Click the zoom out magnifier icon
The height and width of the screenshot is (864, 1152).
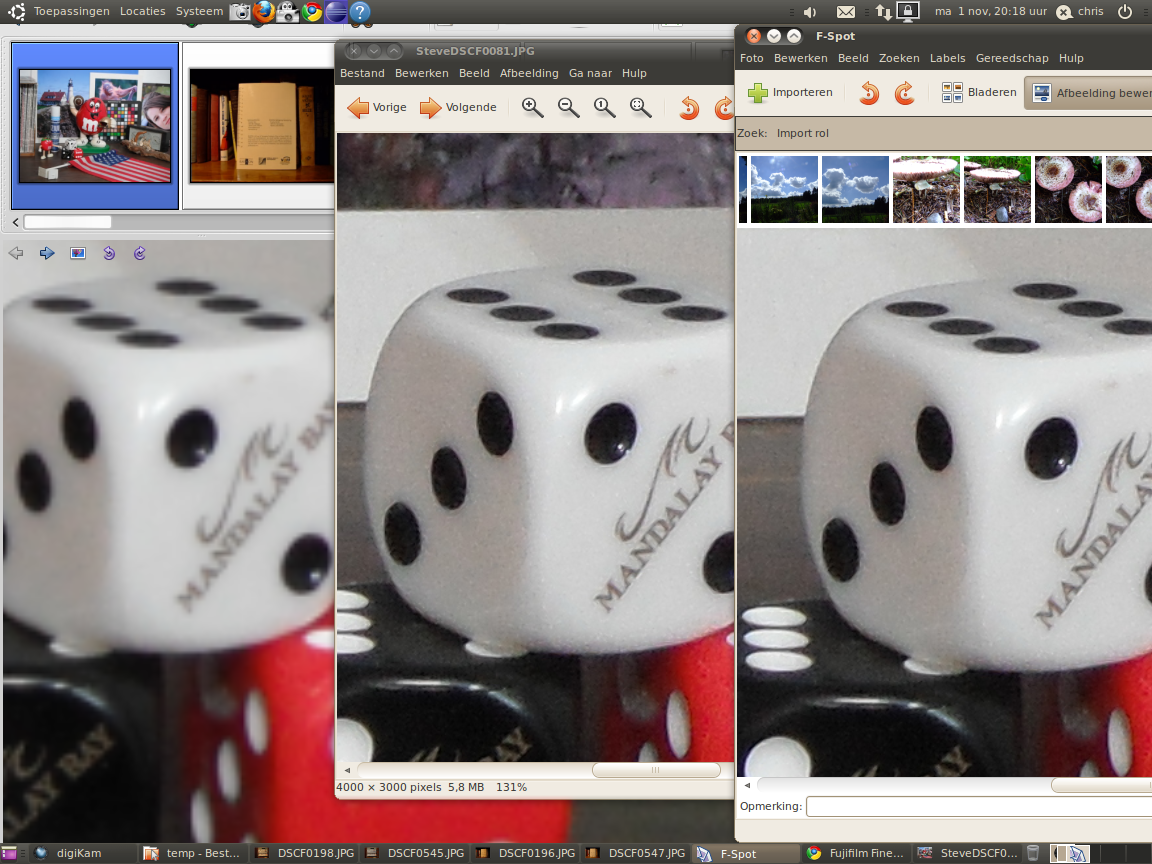(569, 107)
